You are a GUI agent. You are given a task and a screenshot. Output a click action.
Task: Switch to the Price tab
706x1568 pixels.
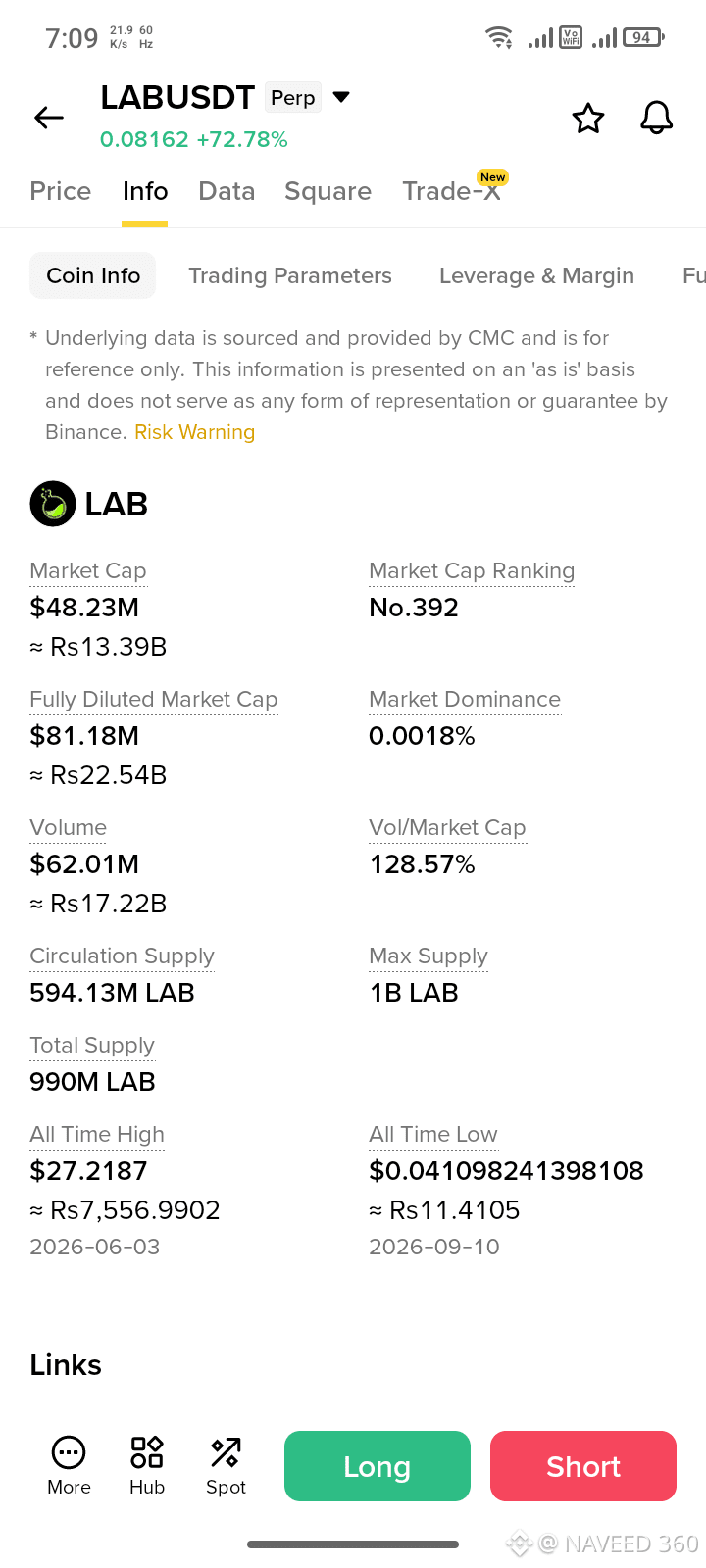pyautogui.click(x=61, y=191)
